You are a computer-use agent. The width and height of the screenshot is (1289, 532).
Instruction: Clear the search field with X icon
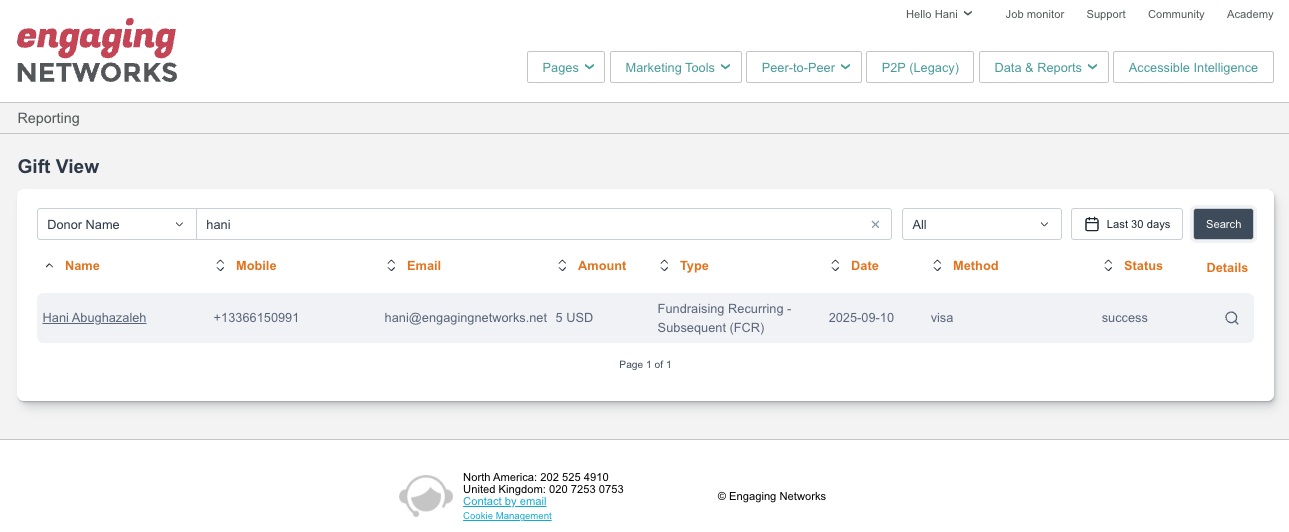(875, 225)
